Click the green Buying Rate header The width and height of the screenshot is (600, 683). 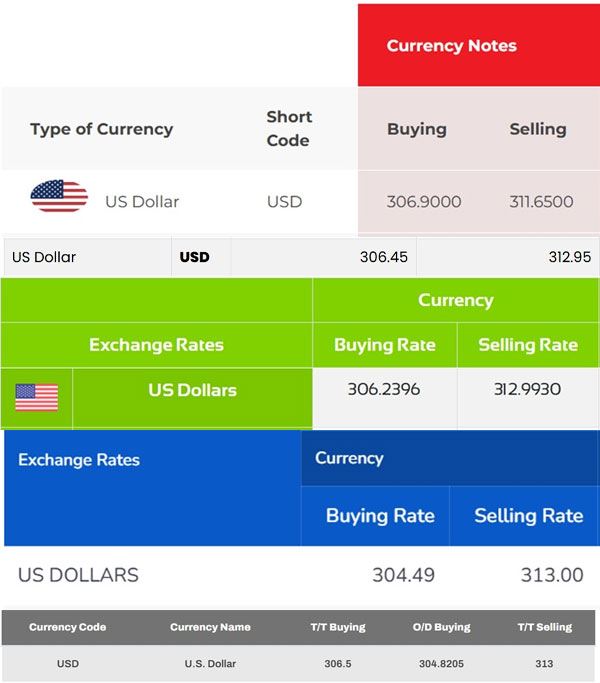coord(385,345)
